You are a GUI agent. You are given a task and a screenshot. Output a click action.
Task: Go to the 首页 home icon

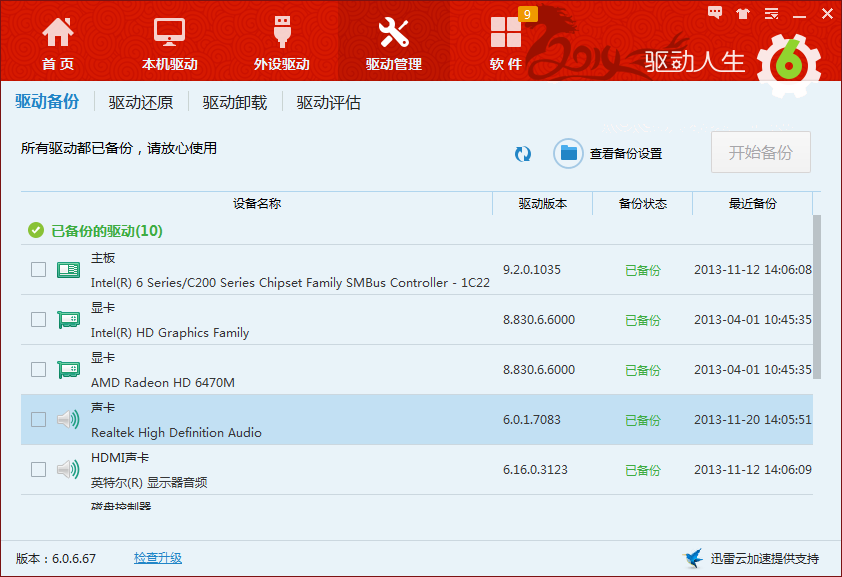[x=57, y=32]
